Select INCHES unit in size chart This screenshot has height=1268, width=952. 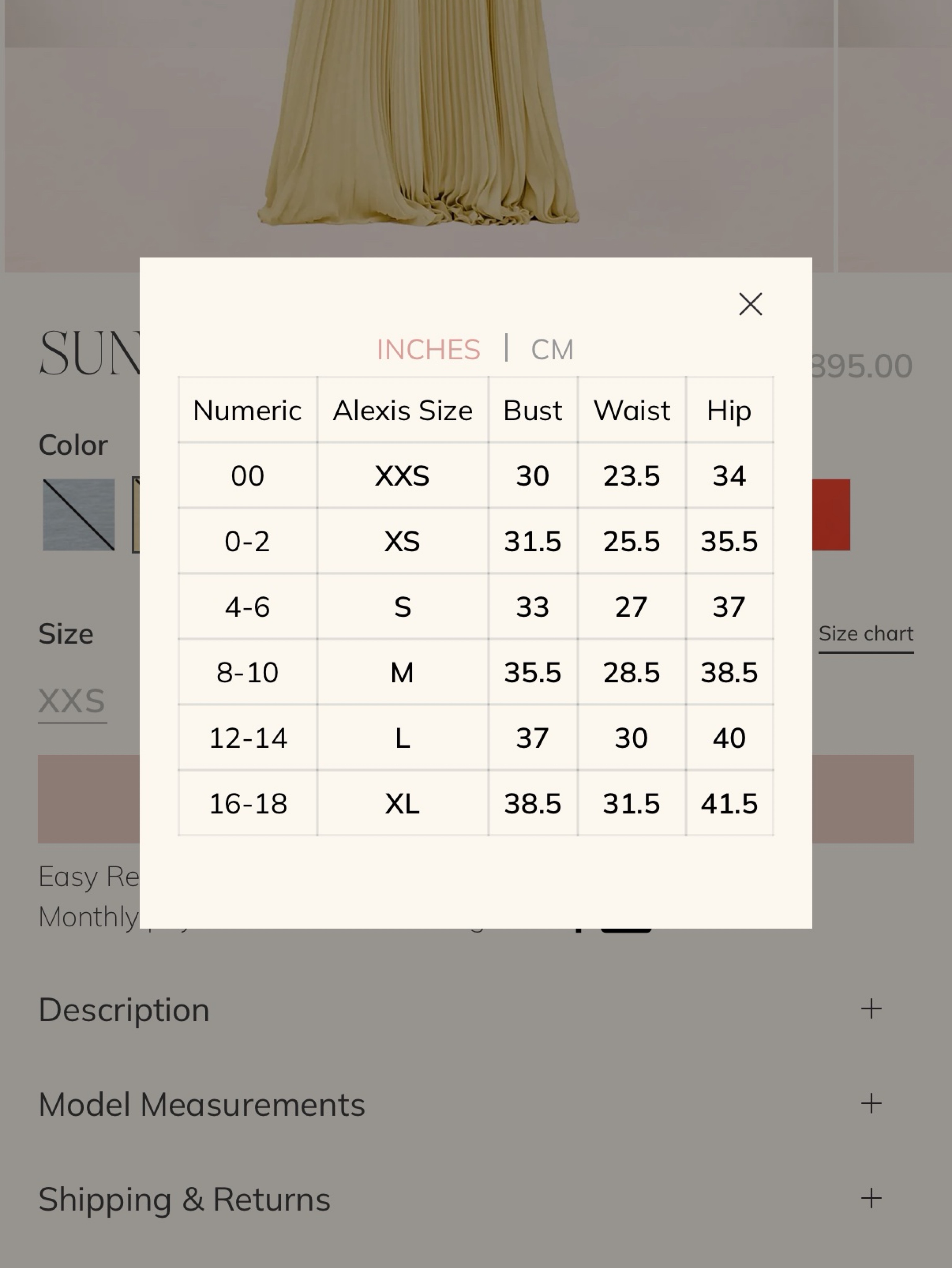(428, 349)
